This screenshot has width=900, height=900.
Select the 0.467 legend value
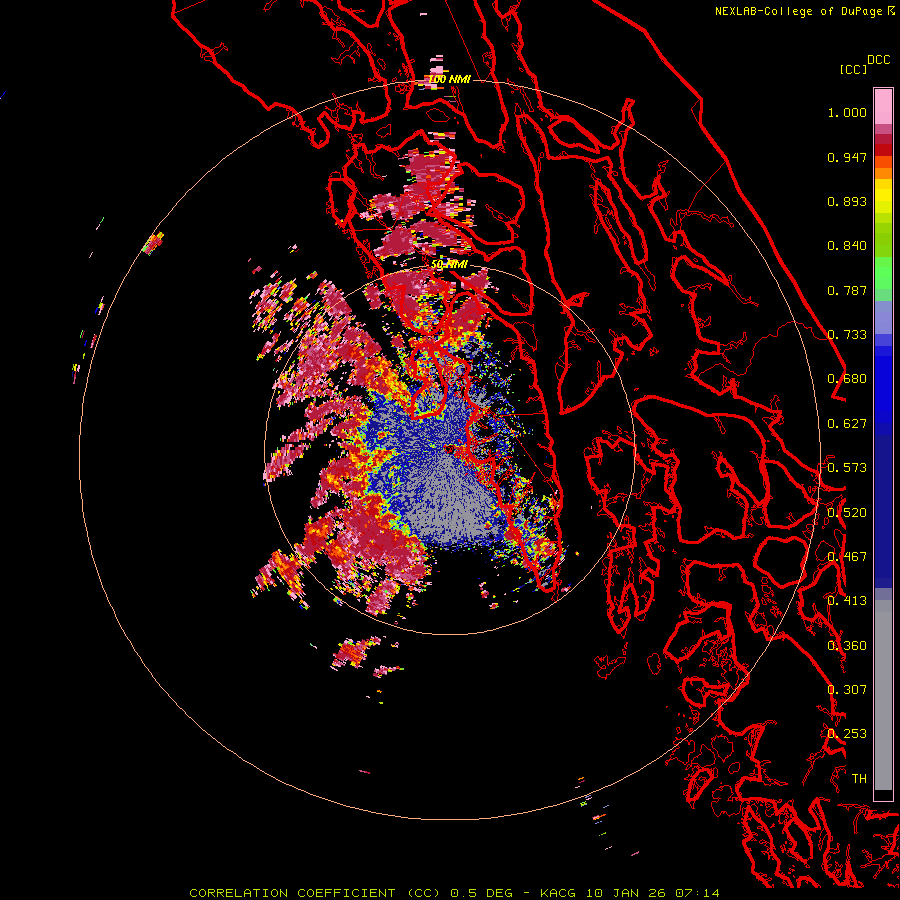[x=847, y=557]
